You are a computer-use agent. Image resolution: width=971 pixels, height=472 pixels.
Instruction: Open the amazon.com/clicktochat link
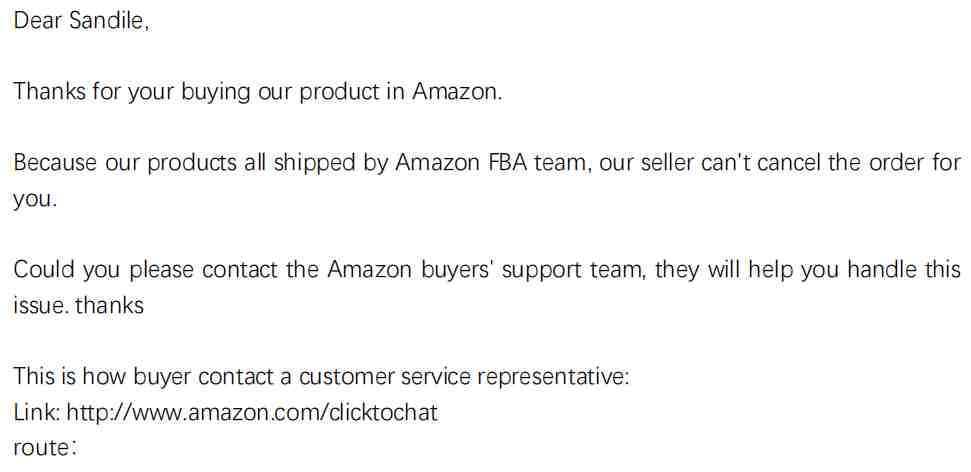252,412
